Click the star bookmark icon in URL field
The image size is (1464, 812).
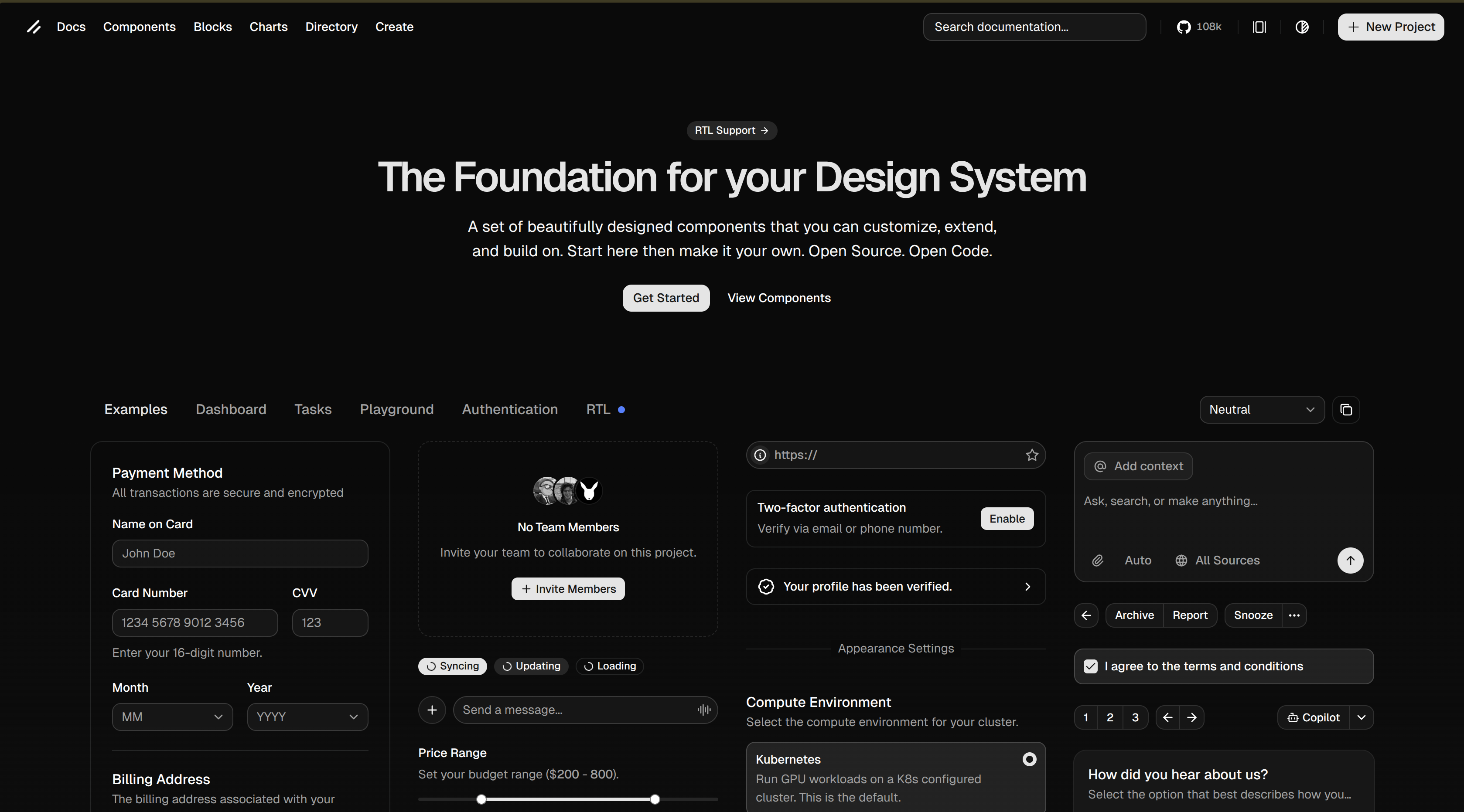click(1031, 455)
